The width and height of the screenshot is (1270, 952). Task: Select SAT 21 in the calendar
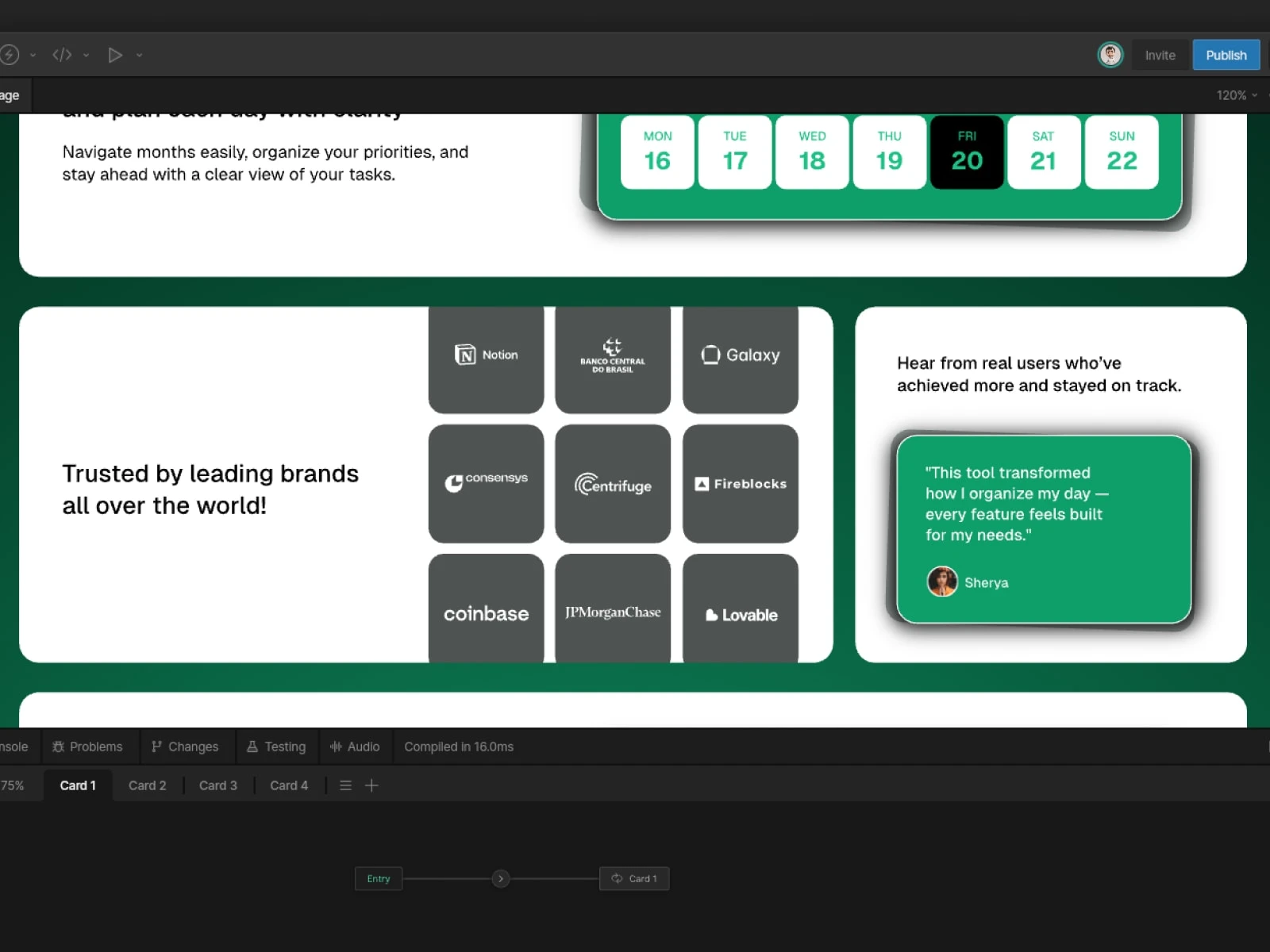click(1044, 152)
